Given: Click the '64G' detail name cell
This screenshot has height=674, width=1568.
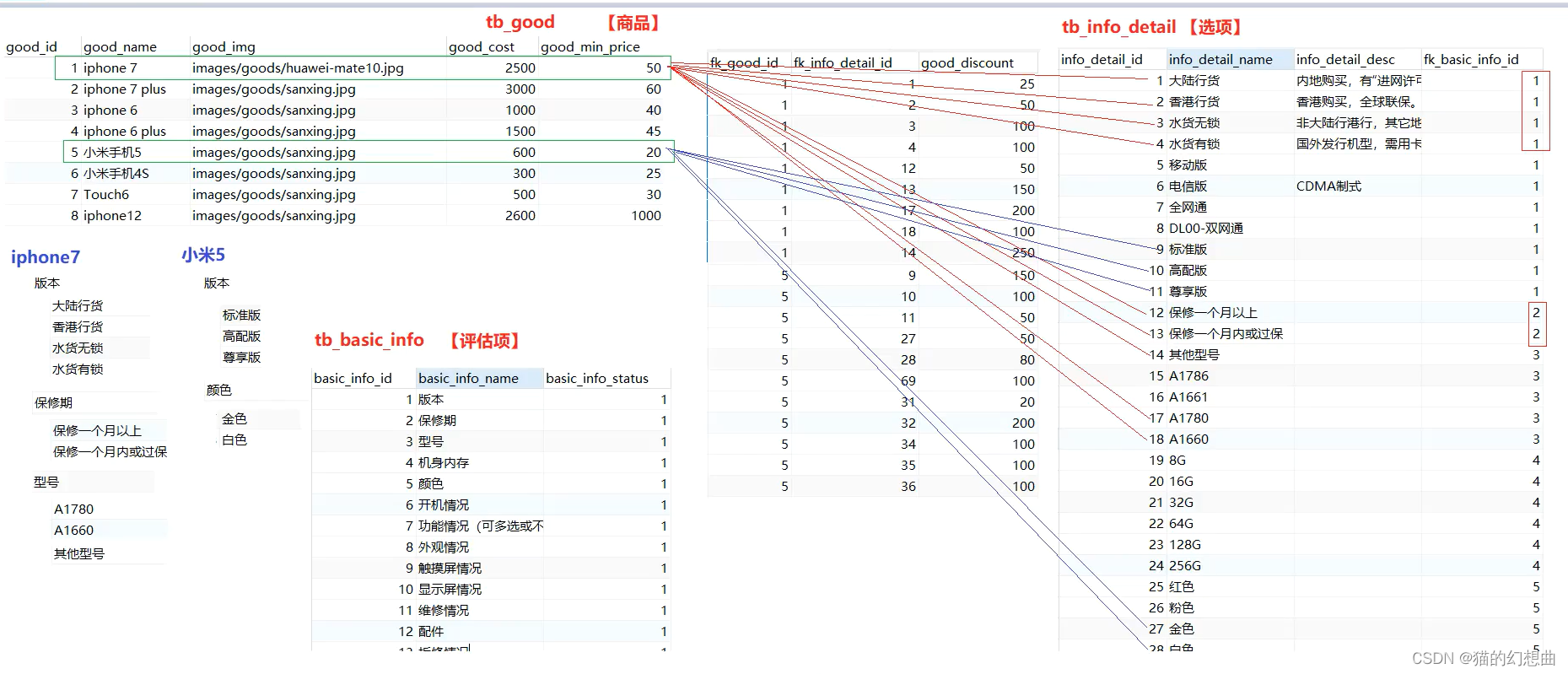Looking at the screenshot, I should [x=1181, y=524].
